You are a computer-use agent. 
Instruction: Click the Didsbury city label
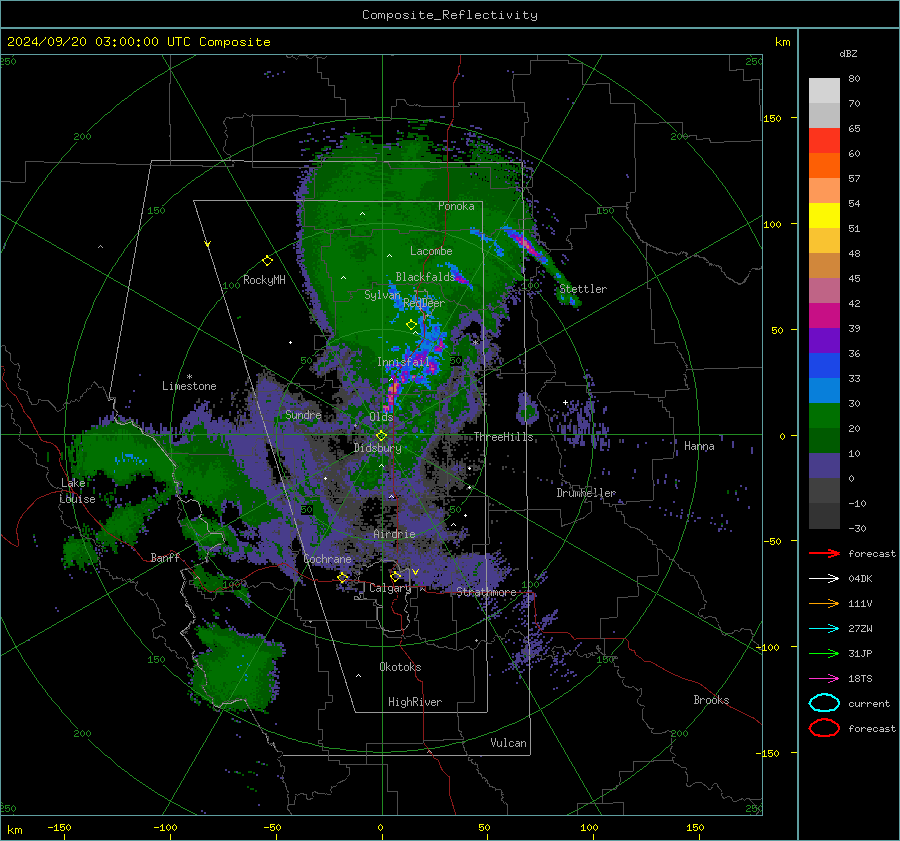(x=378, y=448)
